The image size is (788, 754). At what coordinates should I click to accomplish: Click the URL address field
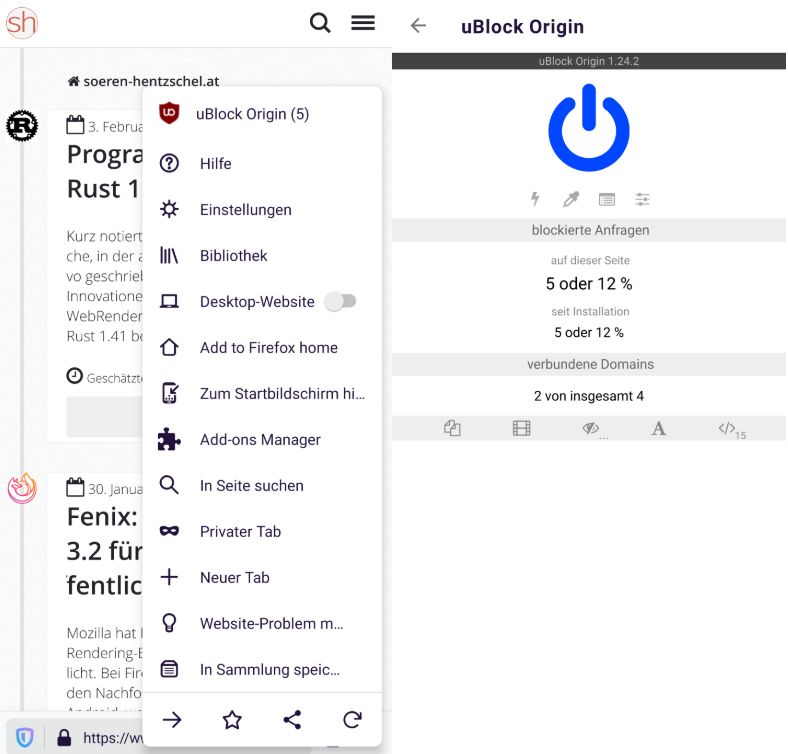pos(113,737)
